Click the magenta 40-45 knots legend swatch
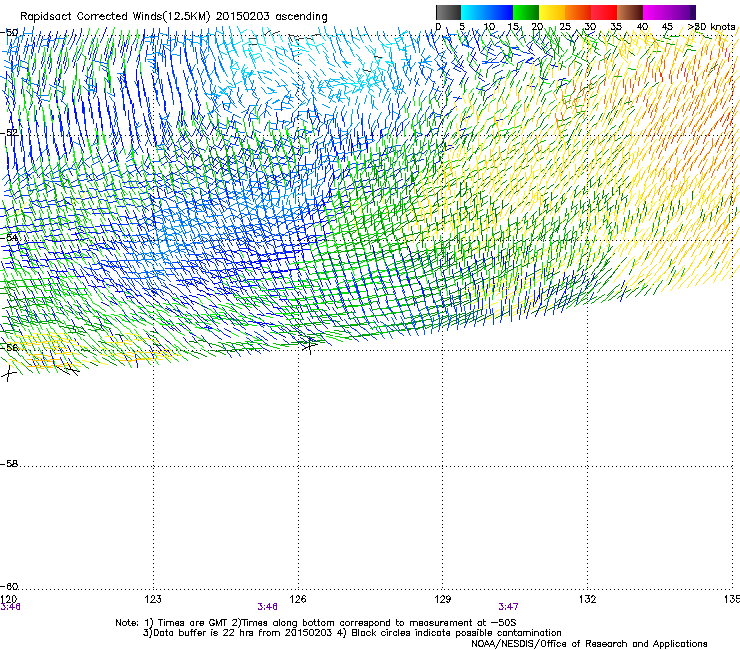Screen dimensions: 740x650 (656, 12)
